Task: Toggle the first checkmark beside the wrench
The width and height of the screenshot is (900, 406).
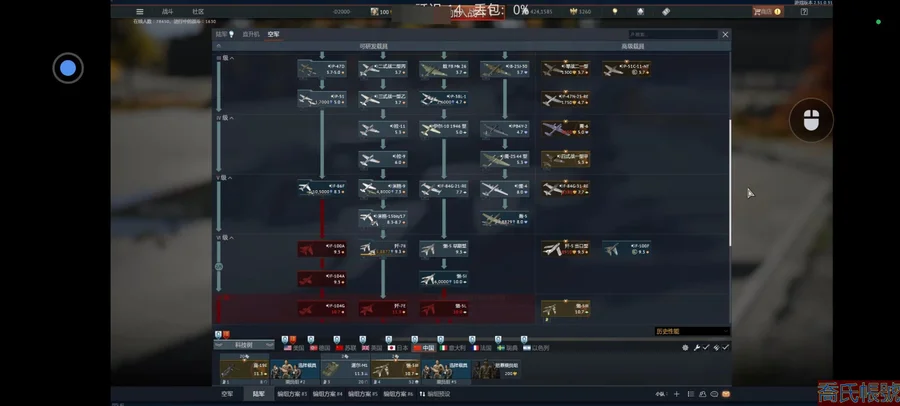Action: pos(707,347)
